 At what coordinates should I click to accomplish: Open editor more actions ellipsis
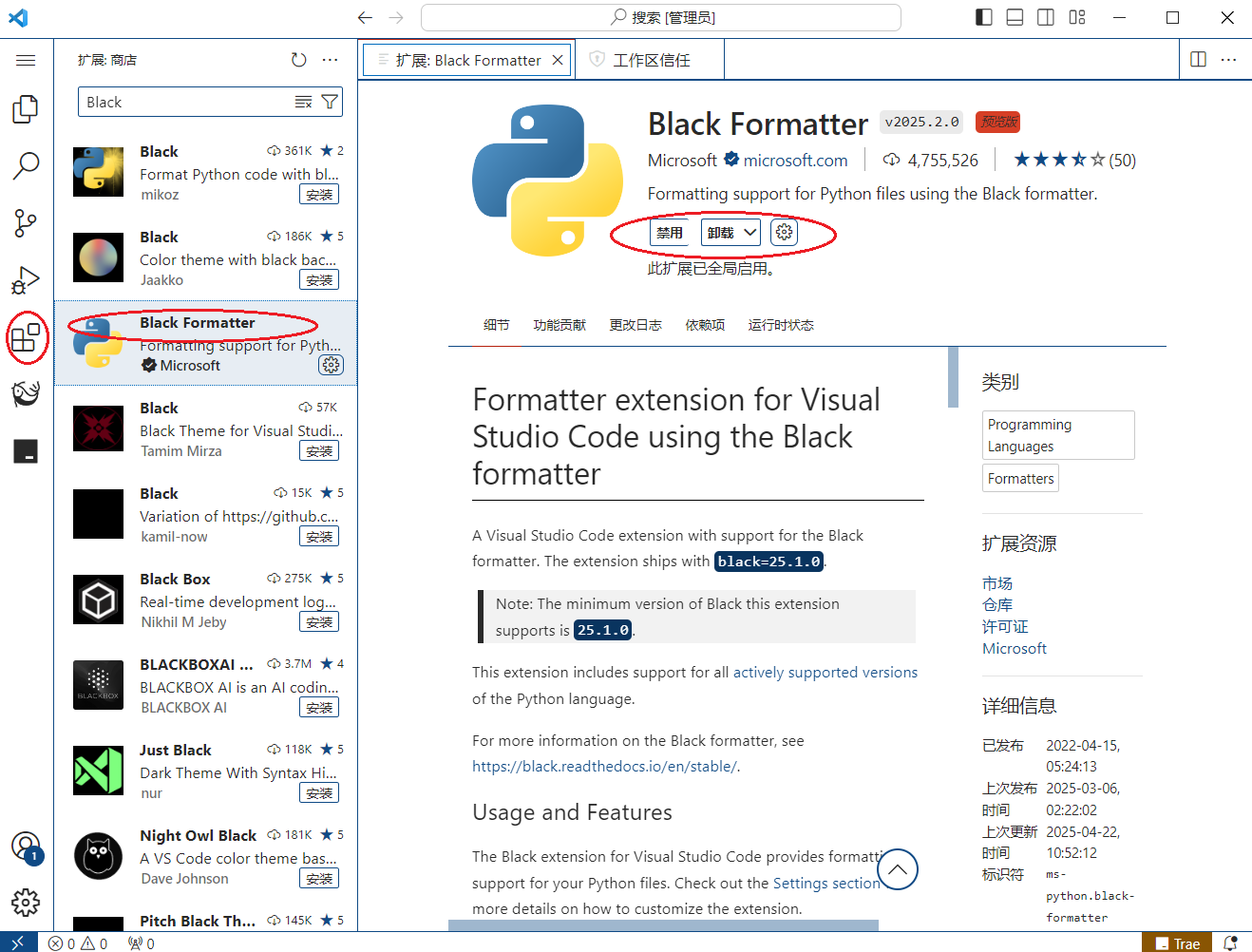[1228, 60]
